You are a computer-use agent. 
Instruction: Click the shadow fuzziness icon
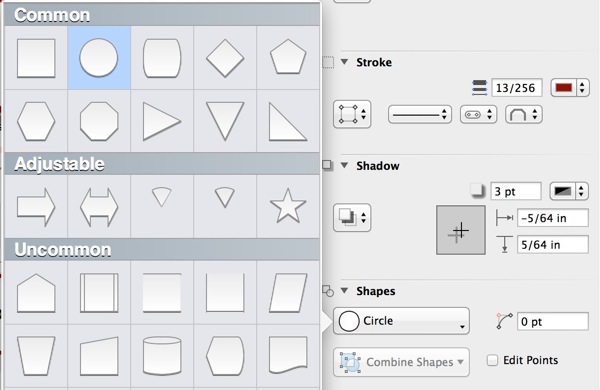[x=477, y=191]
